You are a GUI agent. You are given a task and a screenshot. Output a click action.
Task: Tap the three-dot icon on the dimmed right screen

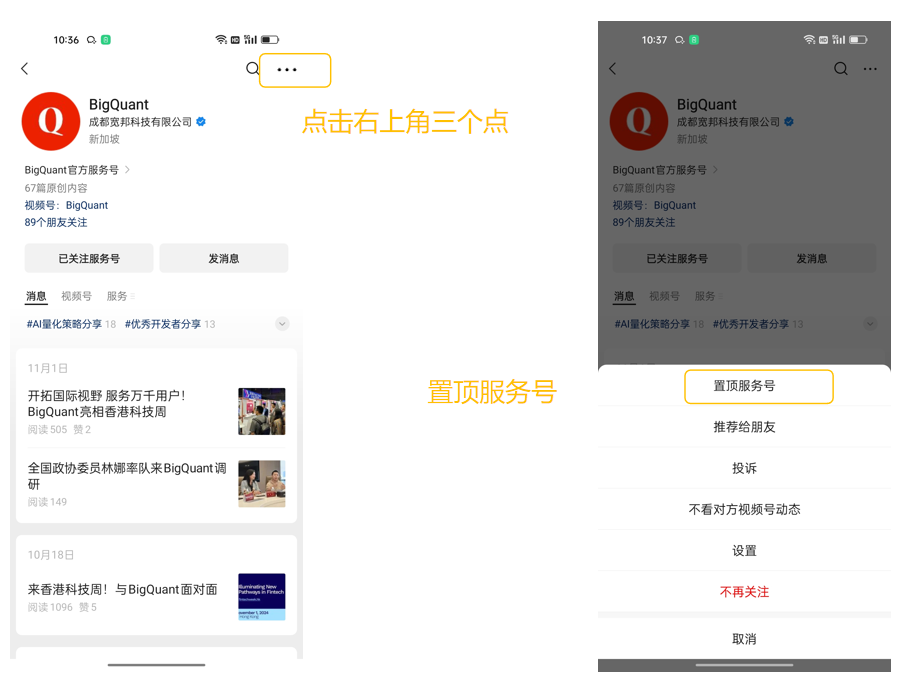(x=870, y=69)
